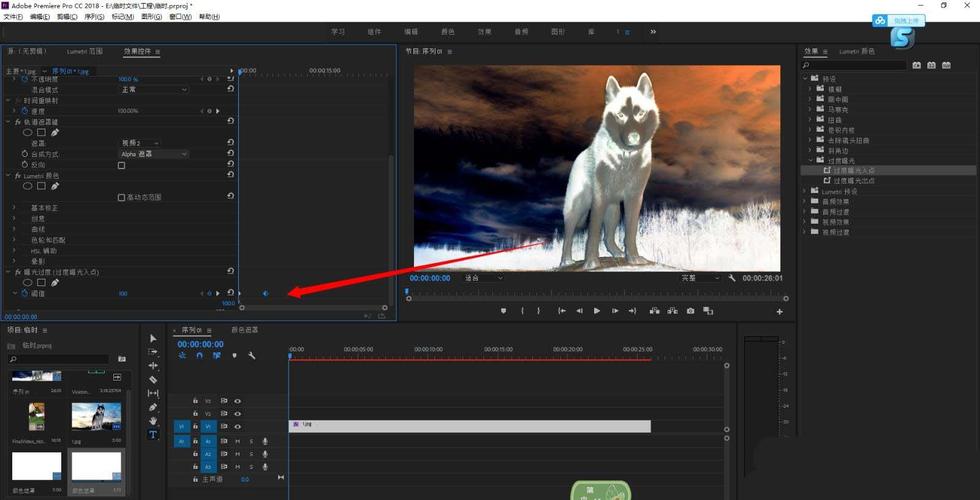This screenshot has height=500, width=980.
Task: Open timeline display settings wrench icon
Action: pos(252,355)
